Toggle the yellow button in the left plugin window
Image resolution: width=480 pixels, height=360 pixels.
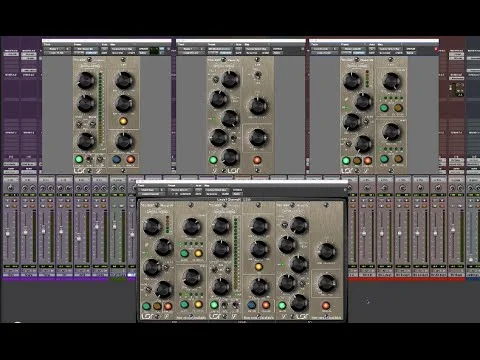coord(123,121)
